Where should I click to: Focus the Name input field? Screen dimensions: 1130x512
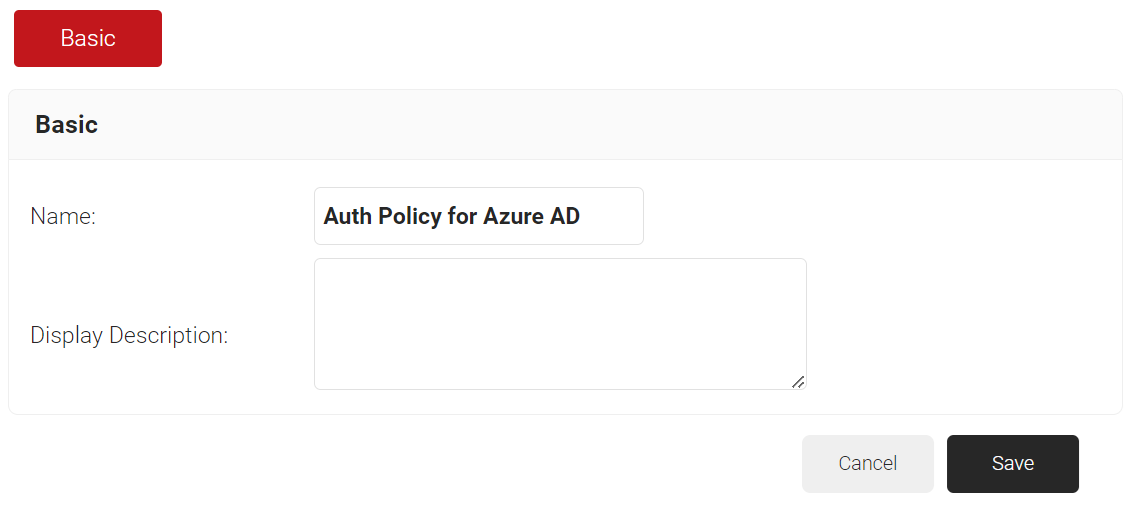(x=478, y=216)
